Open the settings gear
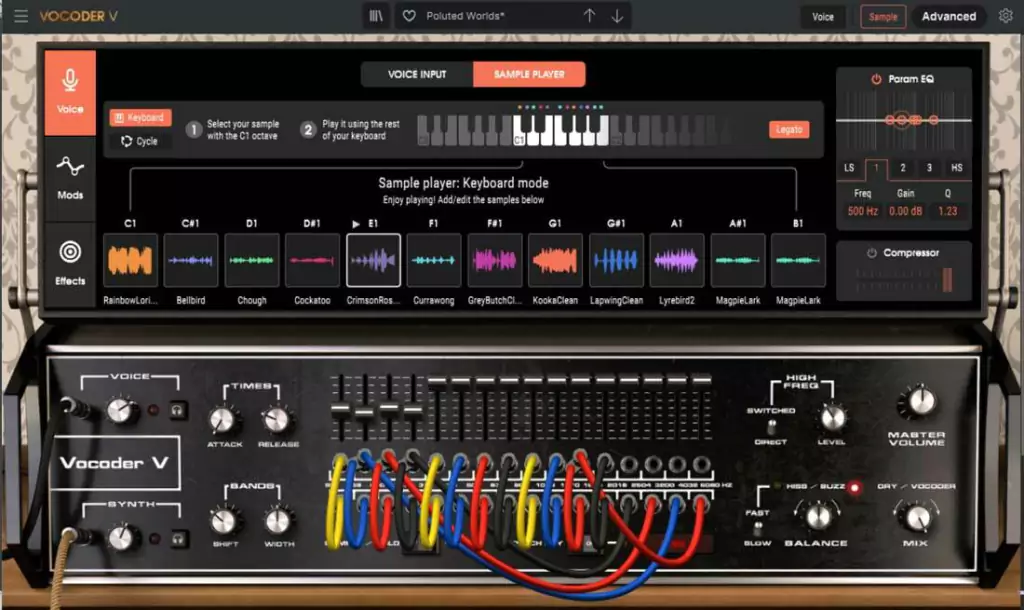 [x=1006, y=16]
